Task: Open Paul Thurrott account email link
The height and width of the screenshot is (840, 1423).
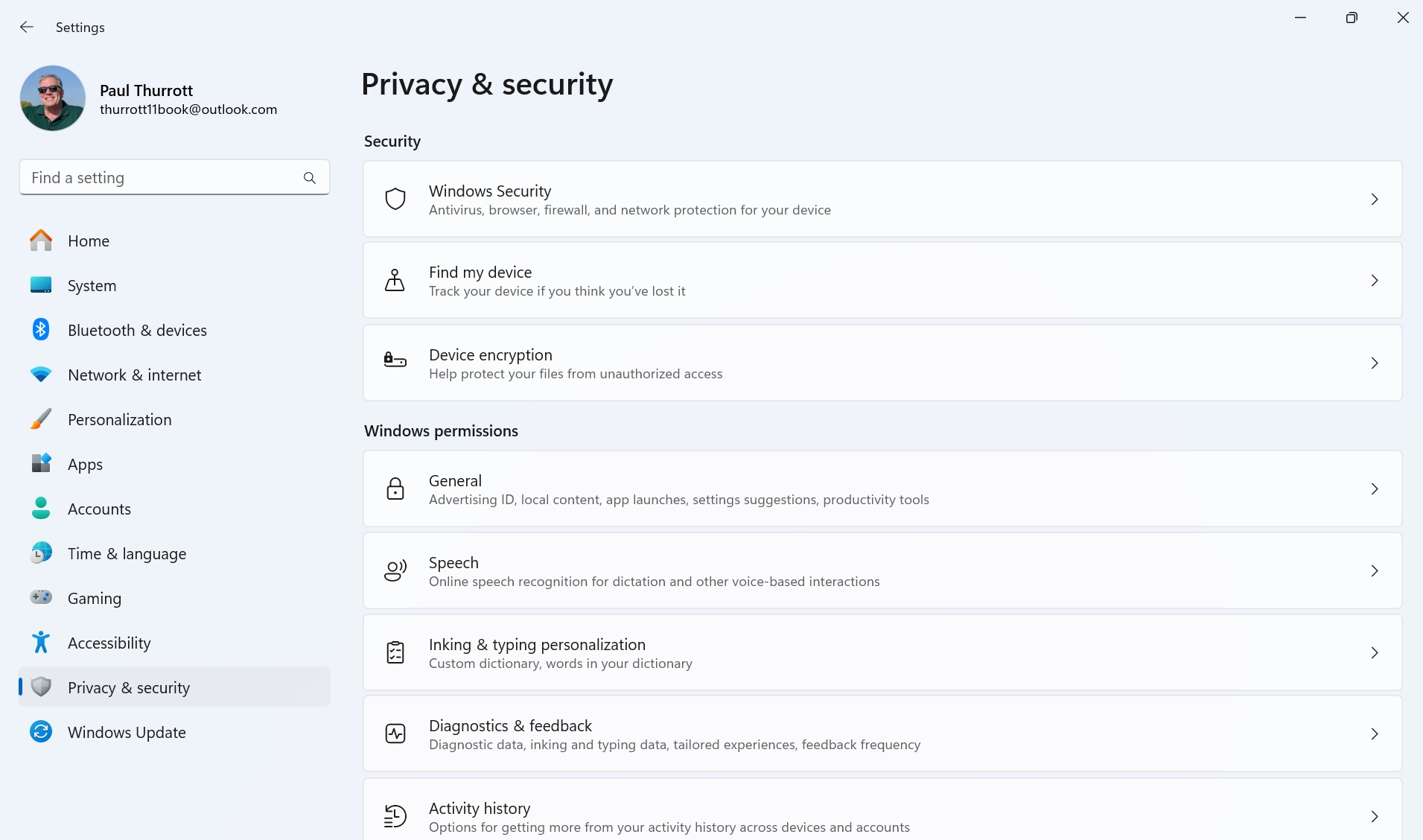Action: click(188, 109)
